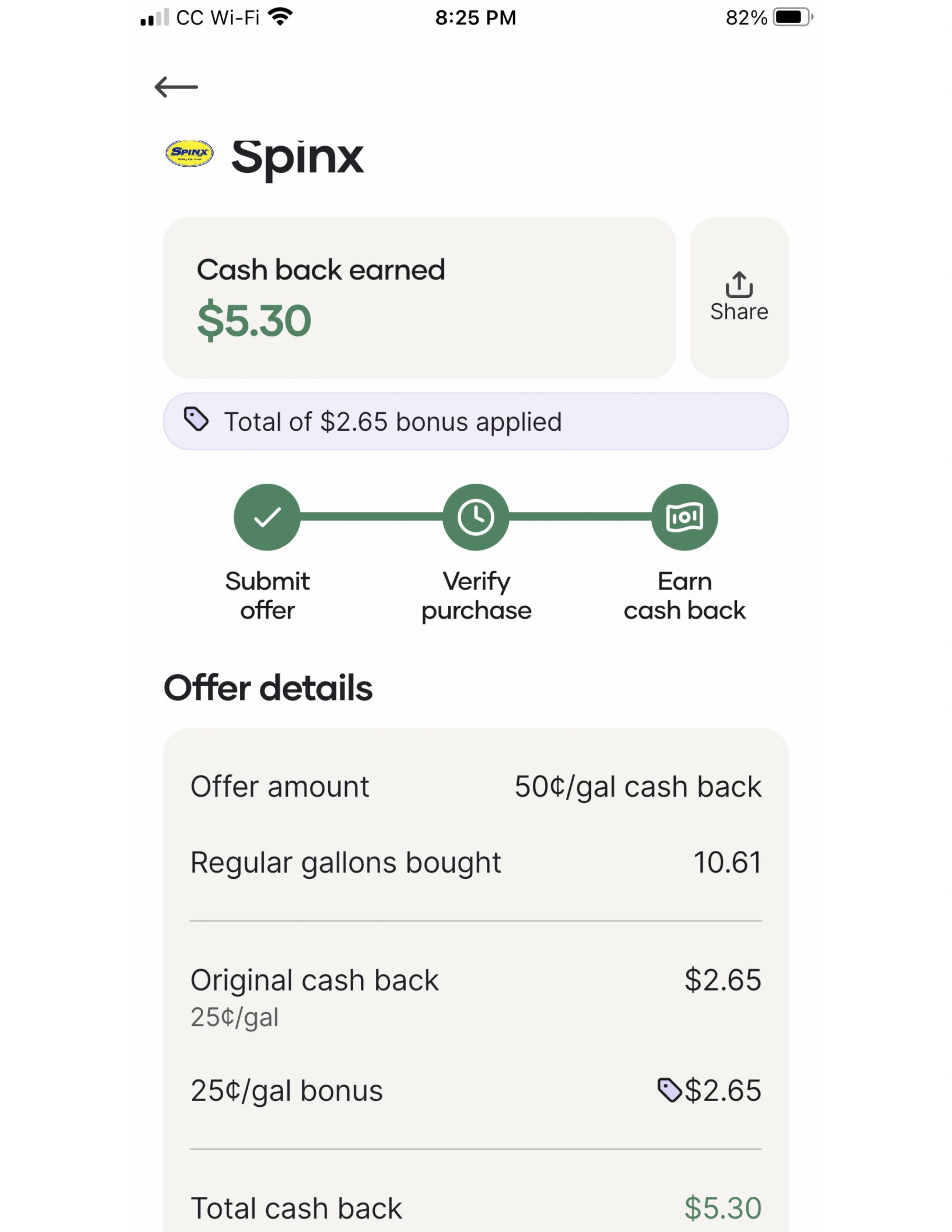Tap the Share upload icon
This screenshot has width=952, height=1232.
pyautogui.click(x=739, y=284)
